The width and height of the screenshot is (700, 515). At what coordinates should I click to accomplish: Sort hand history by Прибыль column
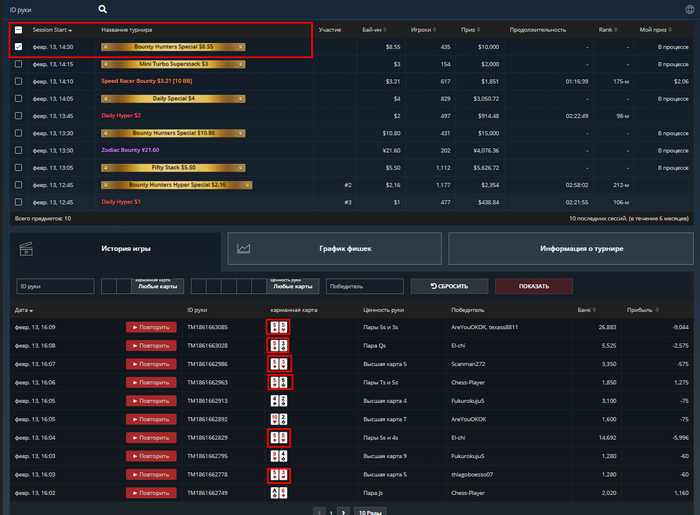(x=643, y=310)
